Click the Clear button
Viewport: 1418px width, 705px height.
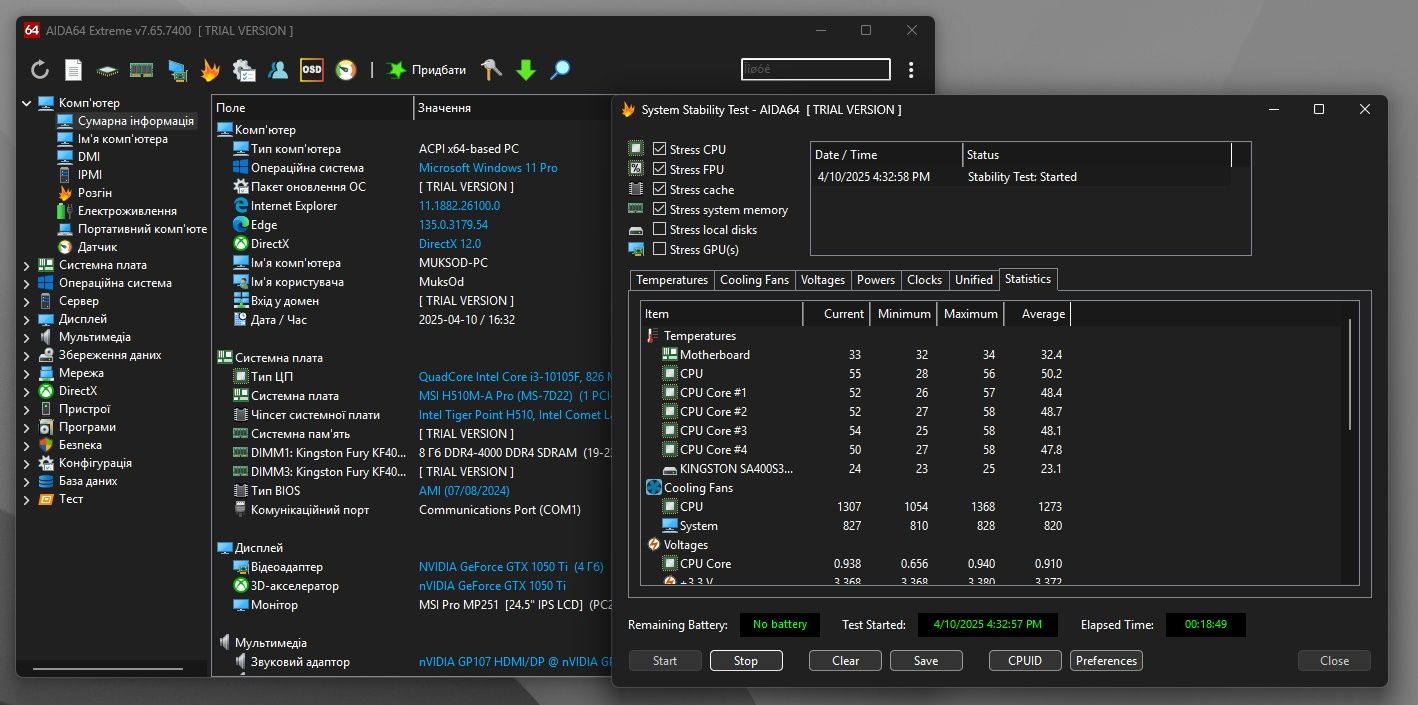(x=846, y=661)
